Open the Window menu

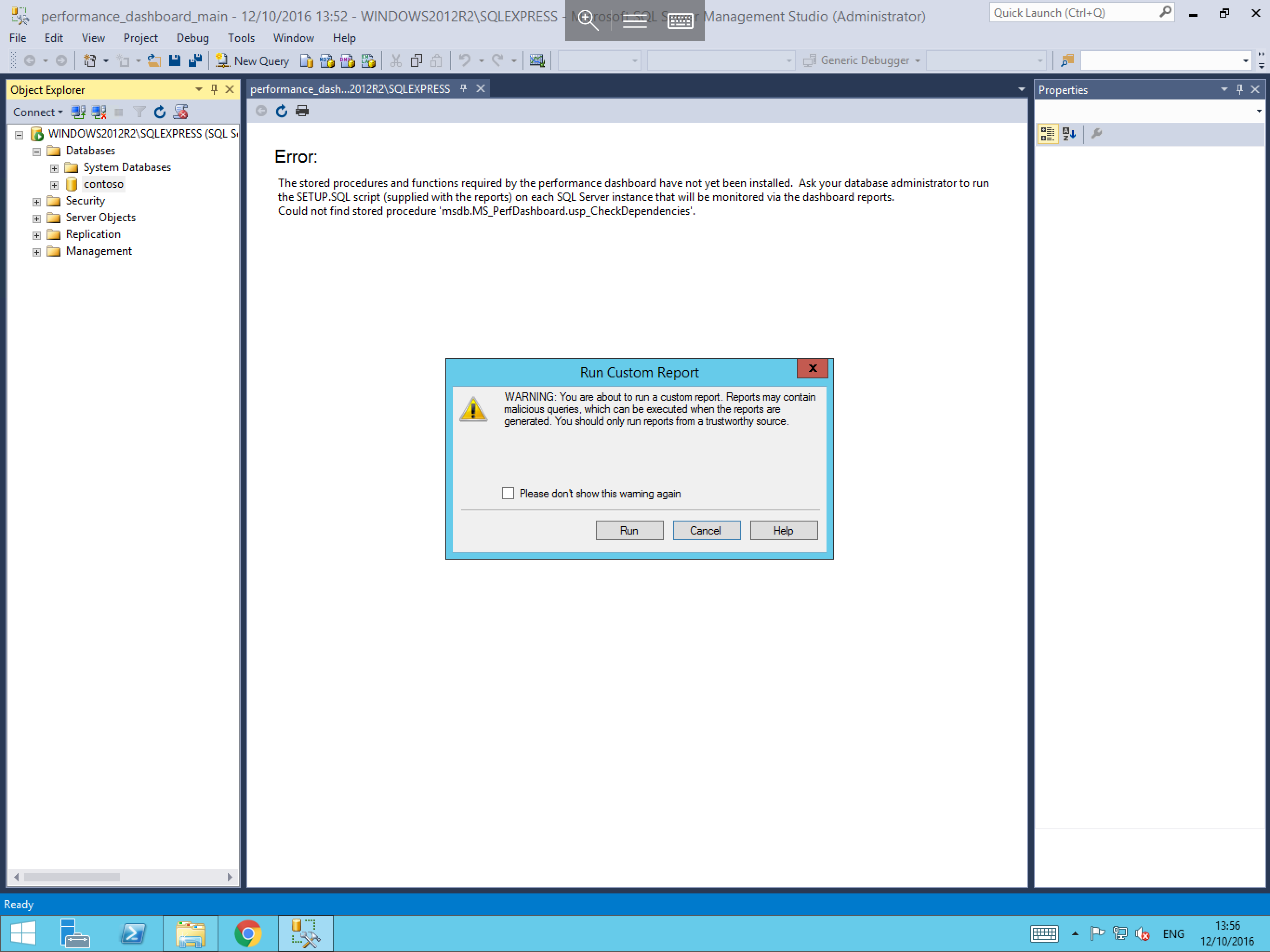tap(293, 38)
